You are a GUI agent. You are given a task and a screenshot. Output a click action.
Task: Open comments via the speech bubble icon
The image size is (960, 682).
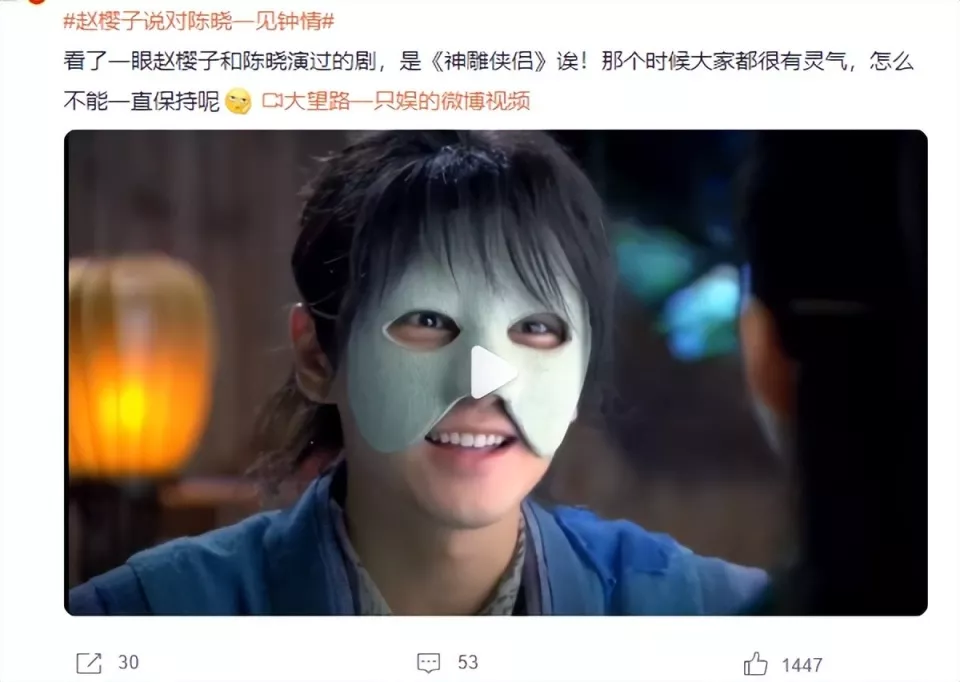tap(429, 663)
